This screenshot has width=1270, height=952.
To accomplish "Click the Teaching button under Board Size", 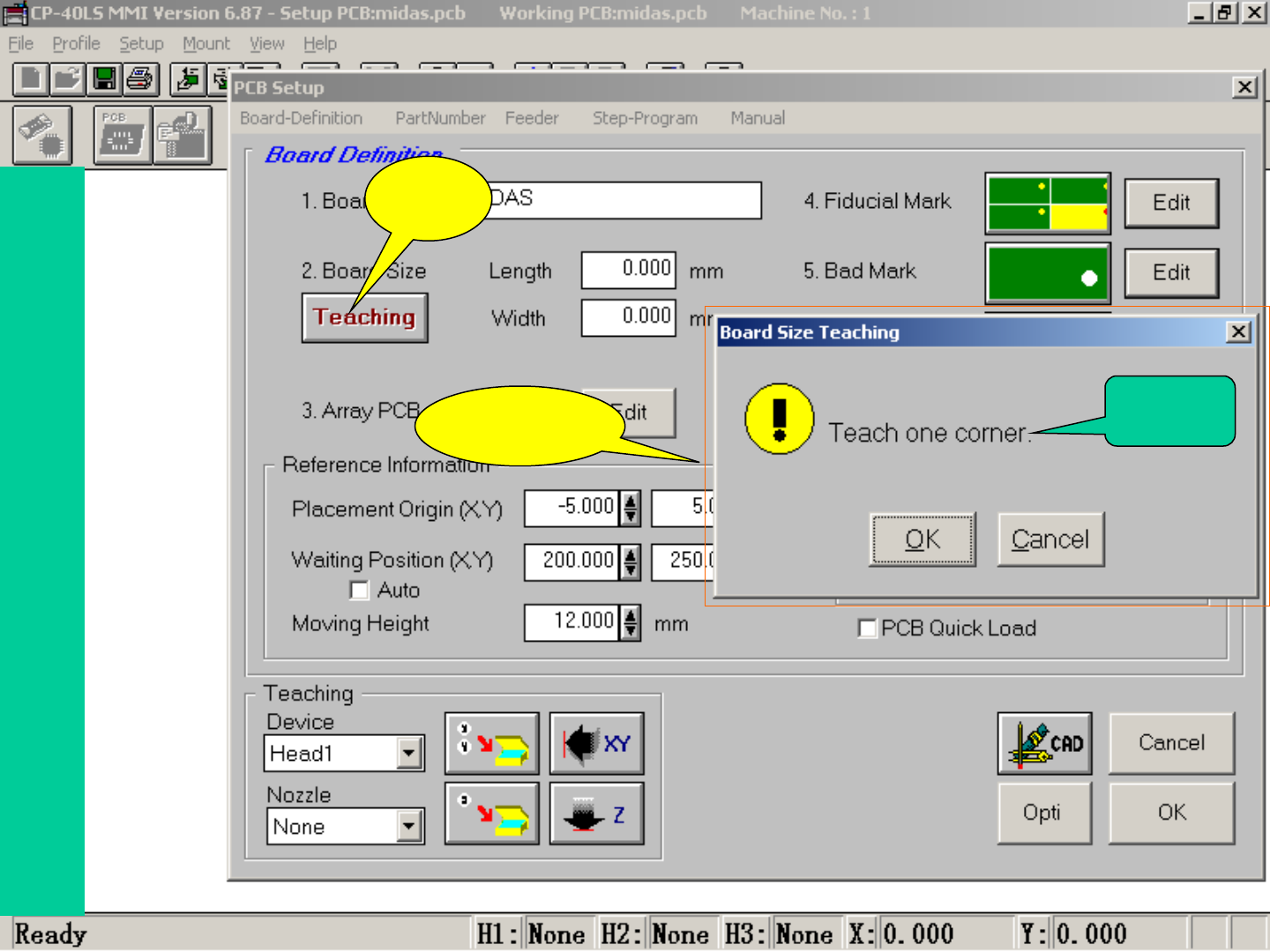I will click(x=364, y=317).
